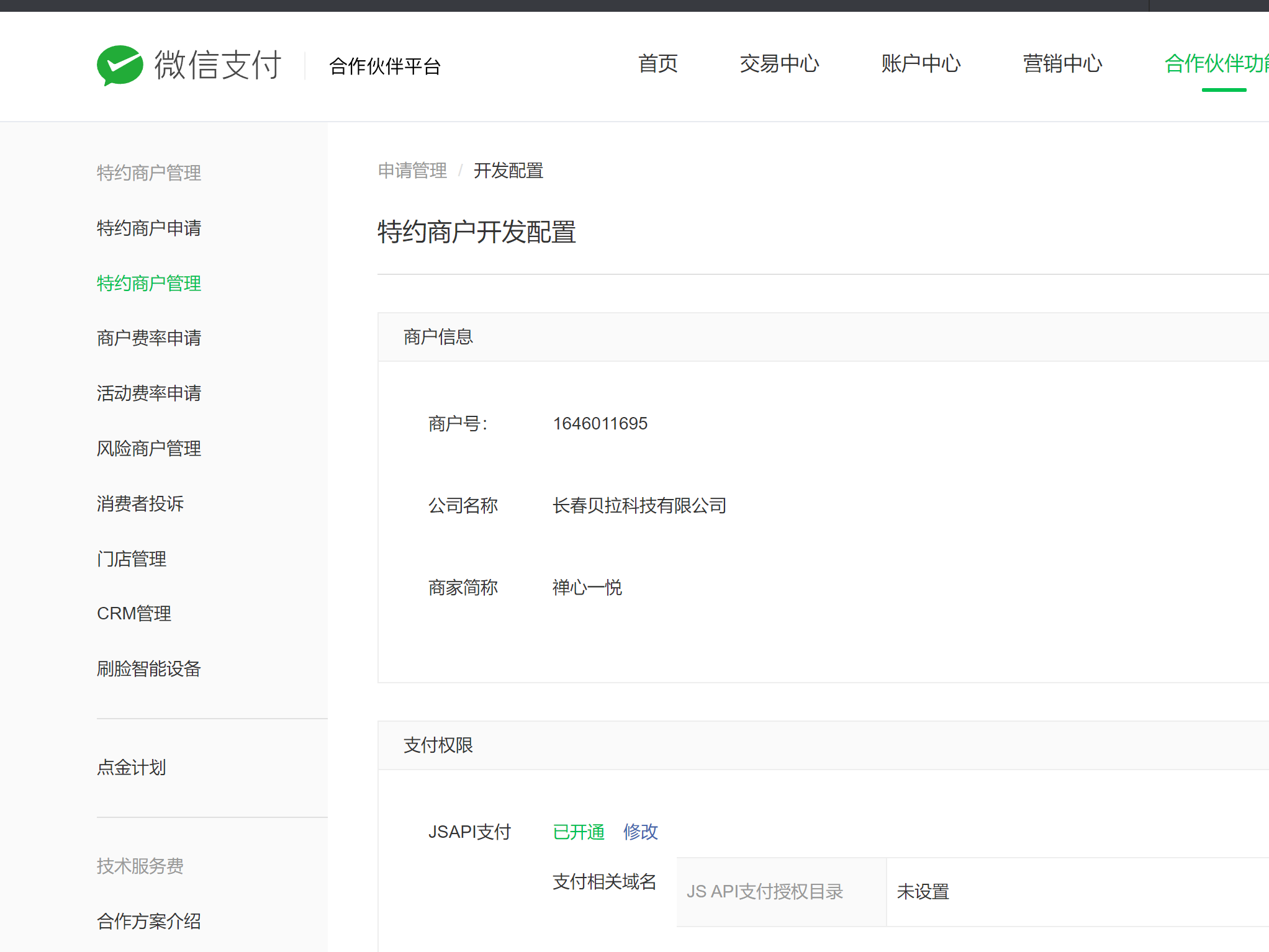Open 账户中心 in top navigation

point(921,63)
